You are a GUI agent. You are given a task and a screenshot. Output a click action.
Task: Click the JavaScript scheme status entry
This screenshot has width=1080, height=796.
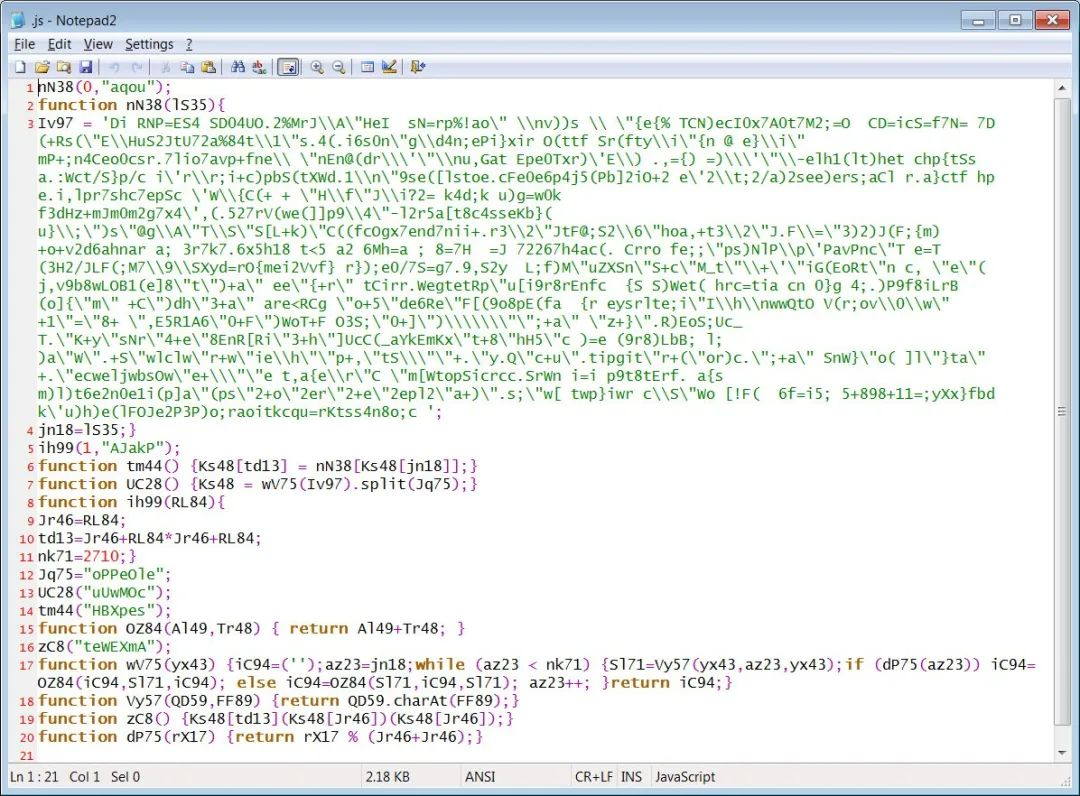tap(685, 777)
